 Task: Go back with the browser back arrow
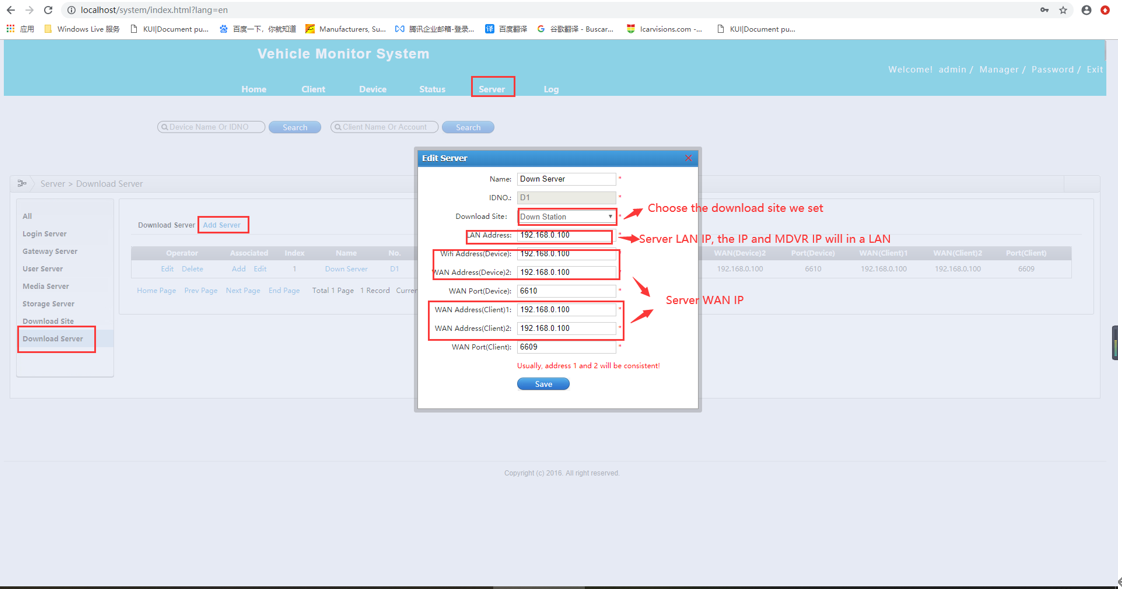[x=11, y=10]
